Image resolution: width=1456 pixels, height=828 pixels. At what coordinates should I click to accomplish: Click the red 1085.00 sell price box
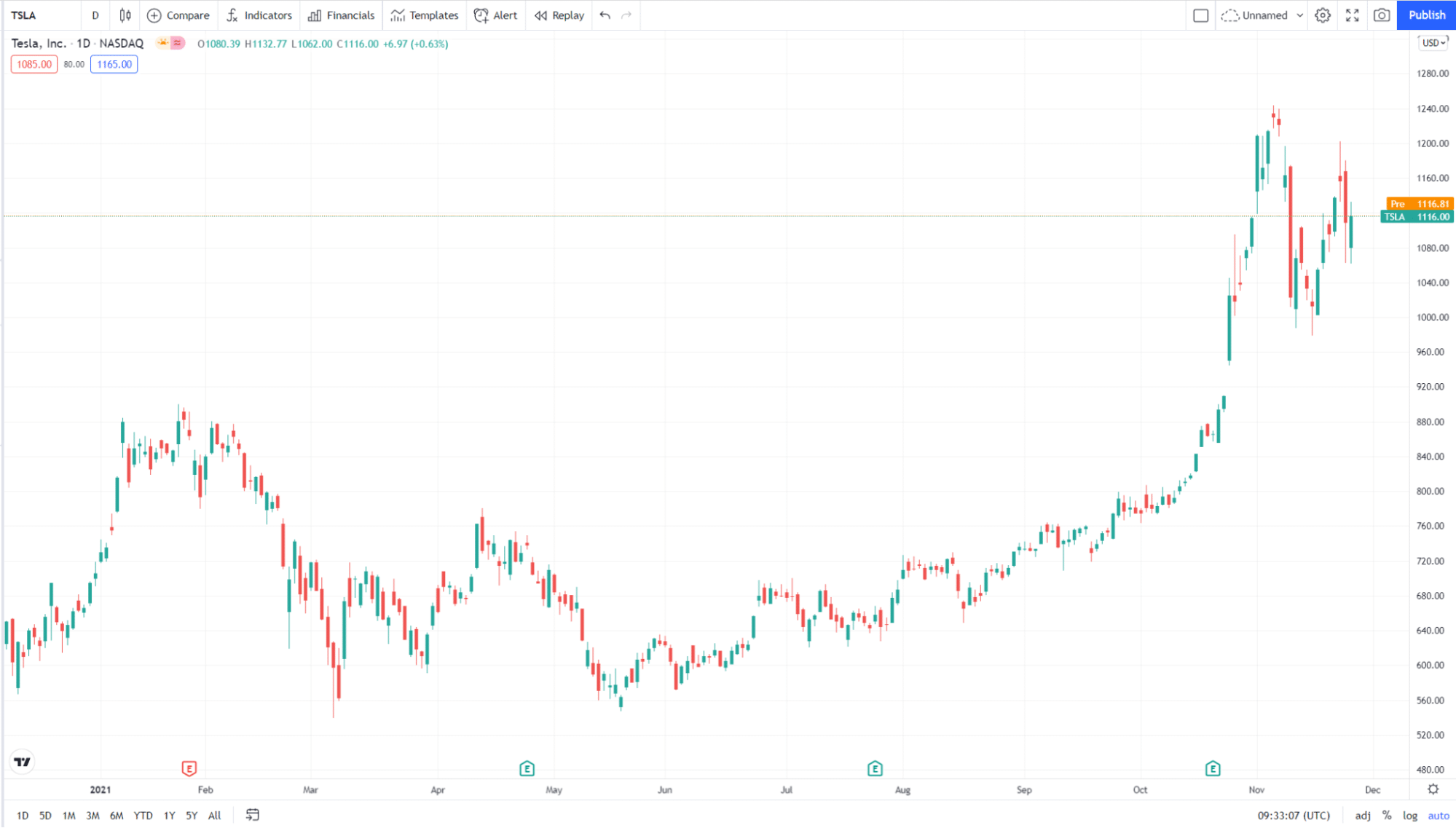point(34,64)
